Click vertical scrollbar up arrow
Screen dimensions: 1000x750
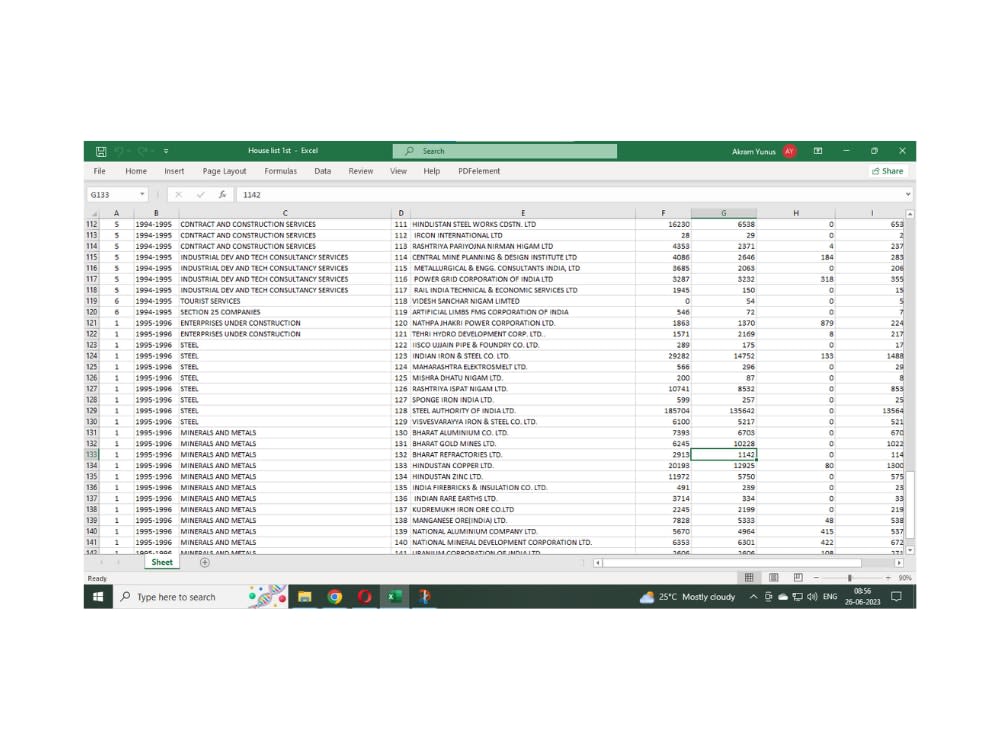pyautogui.click(x=910, y=214)
